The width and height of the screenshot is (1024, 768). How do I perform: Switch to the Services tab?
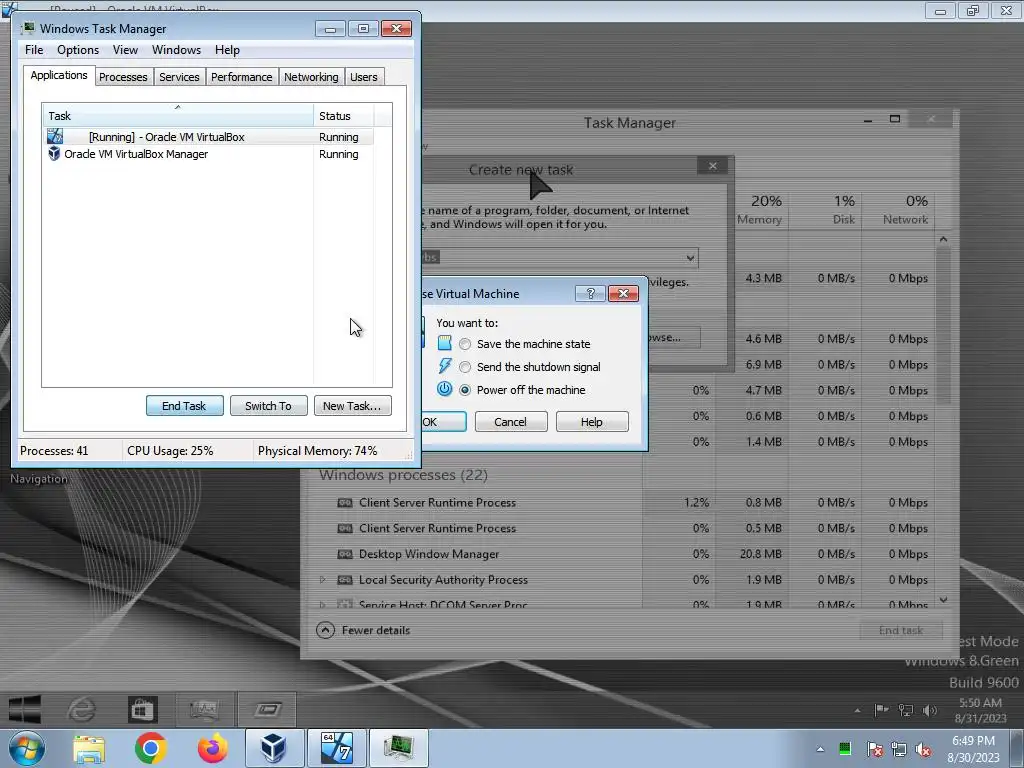(180, 77)
